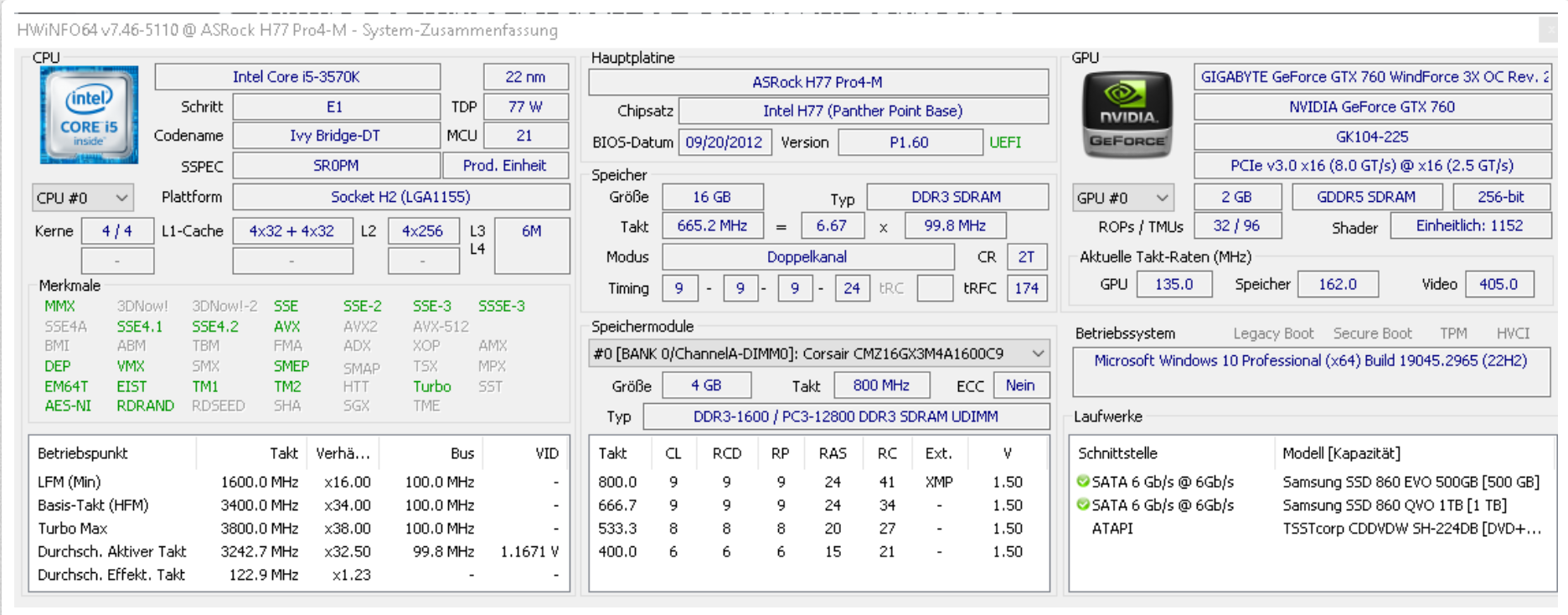Click the Samsung SSD 860 QVO status icon

pos(1083,505)
